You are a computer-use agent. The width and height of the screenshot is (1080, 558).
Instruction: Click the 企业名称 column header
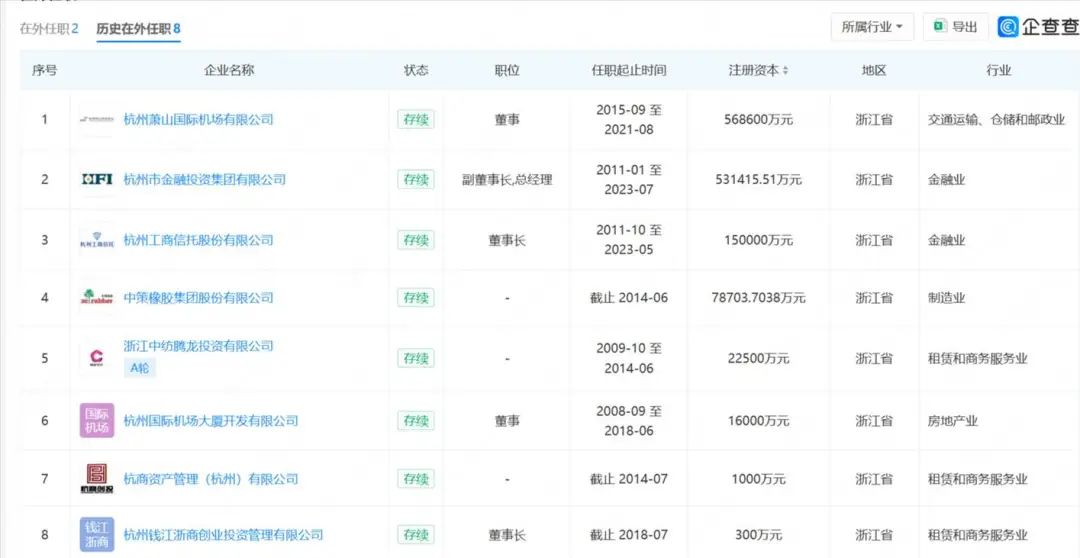coord(229,70)
